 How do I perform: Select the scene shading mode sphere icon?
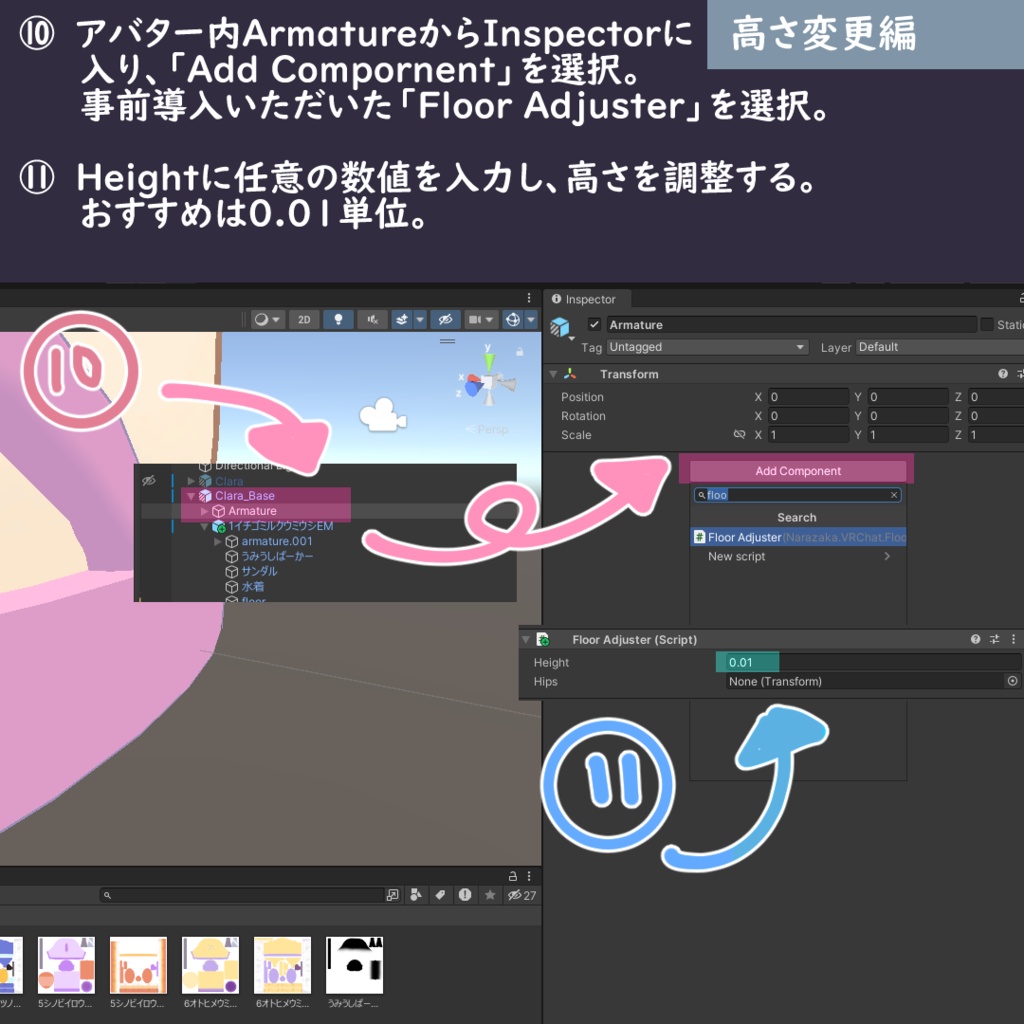261,319
